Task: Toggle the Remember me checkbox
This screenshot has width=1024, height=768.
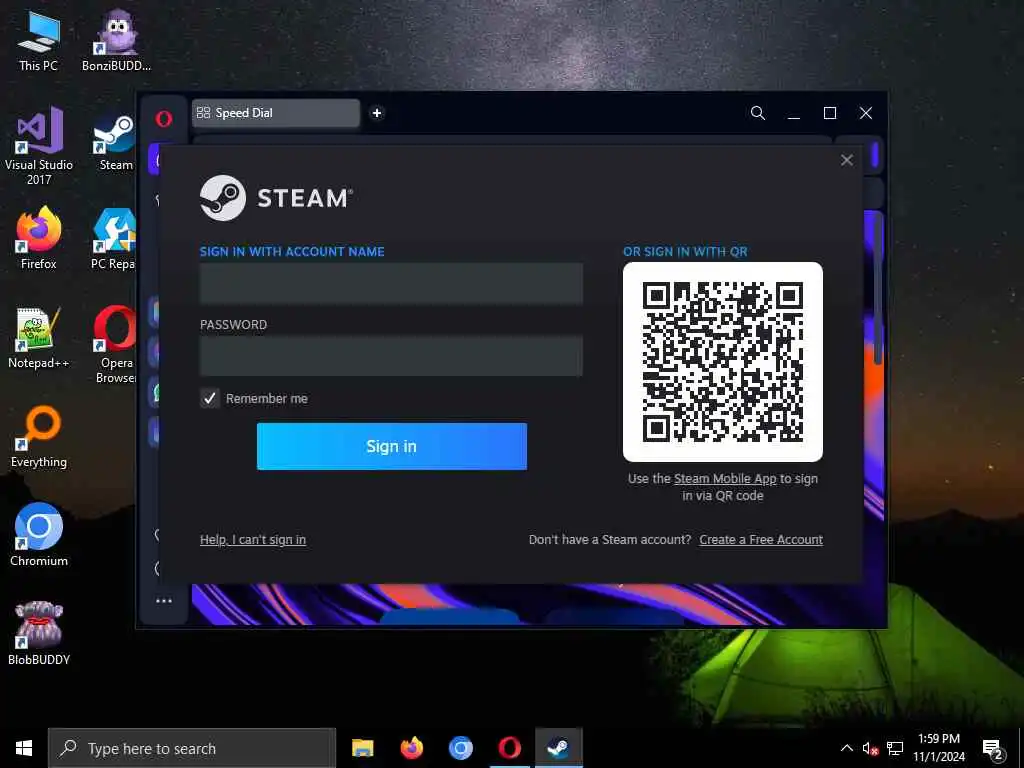Action: (210, 398)
